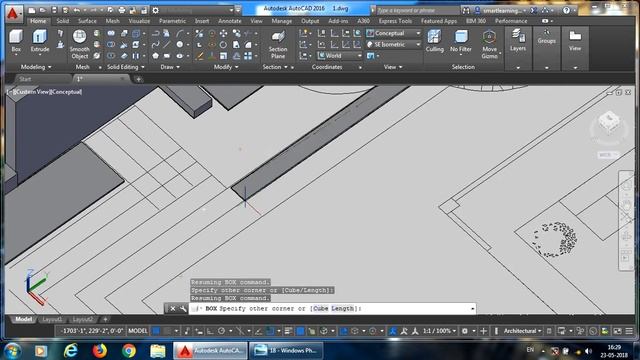Click the solid Union icon

[111, 33]
